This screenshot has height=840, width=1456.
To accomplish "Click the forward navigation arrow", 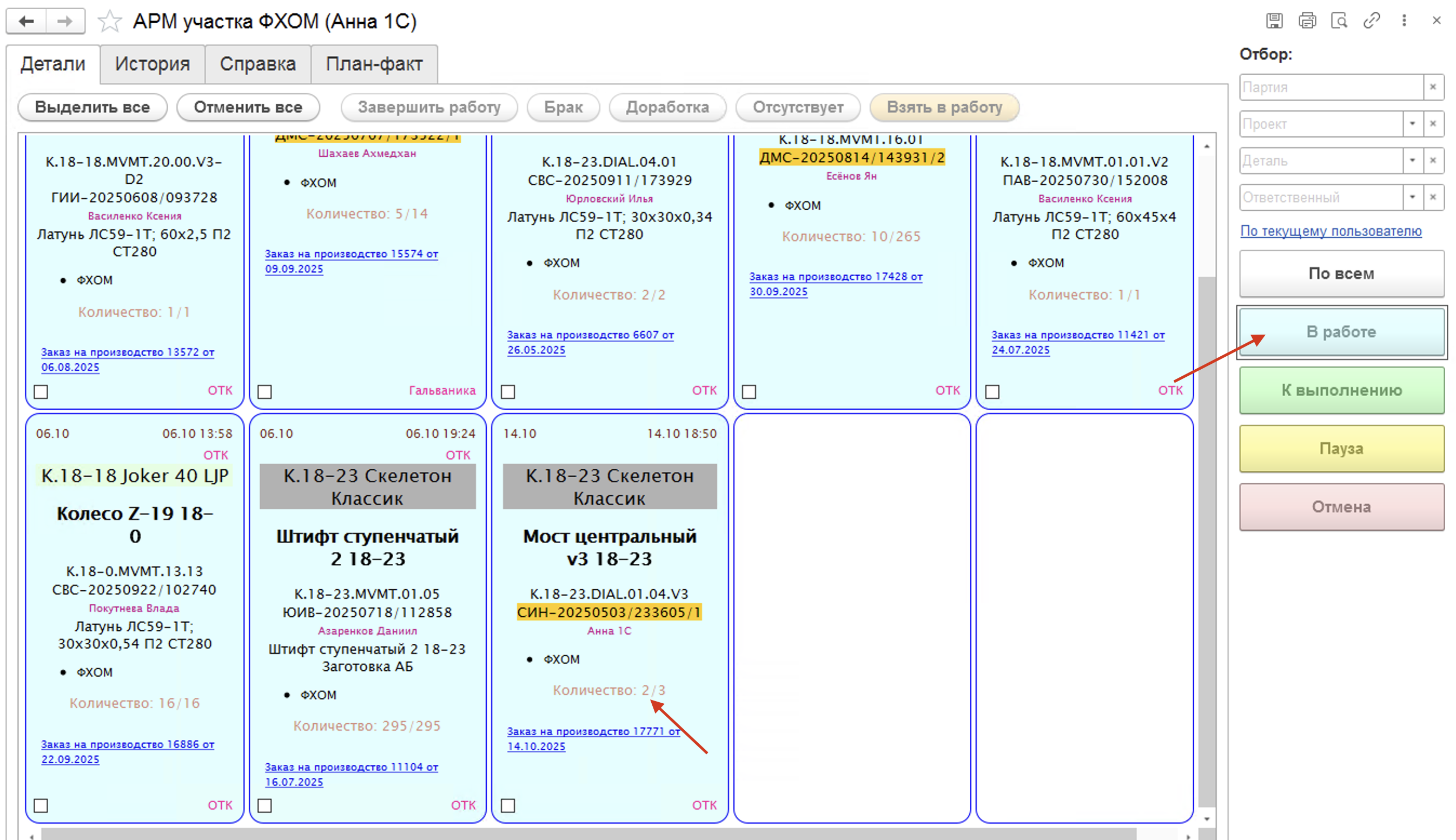I will 65,21.
